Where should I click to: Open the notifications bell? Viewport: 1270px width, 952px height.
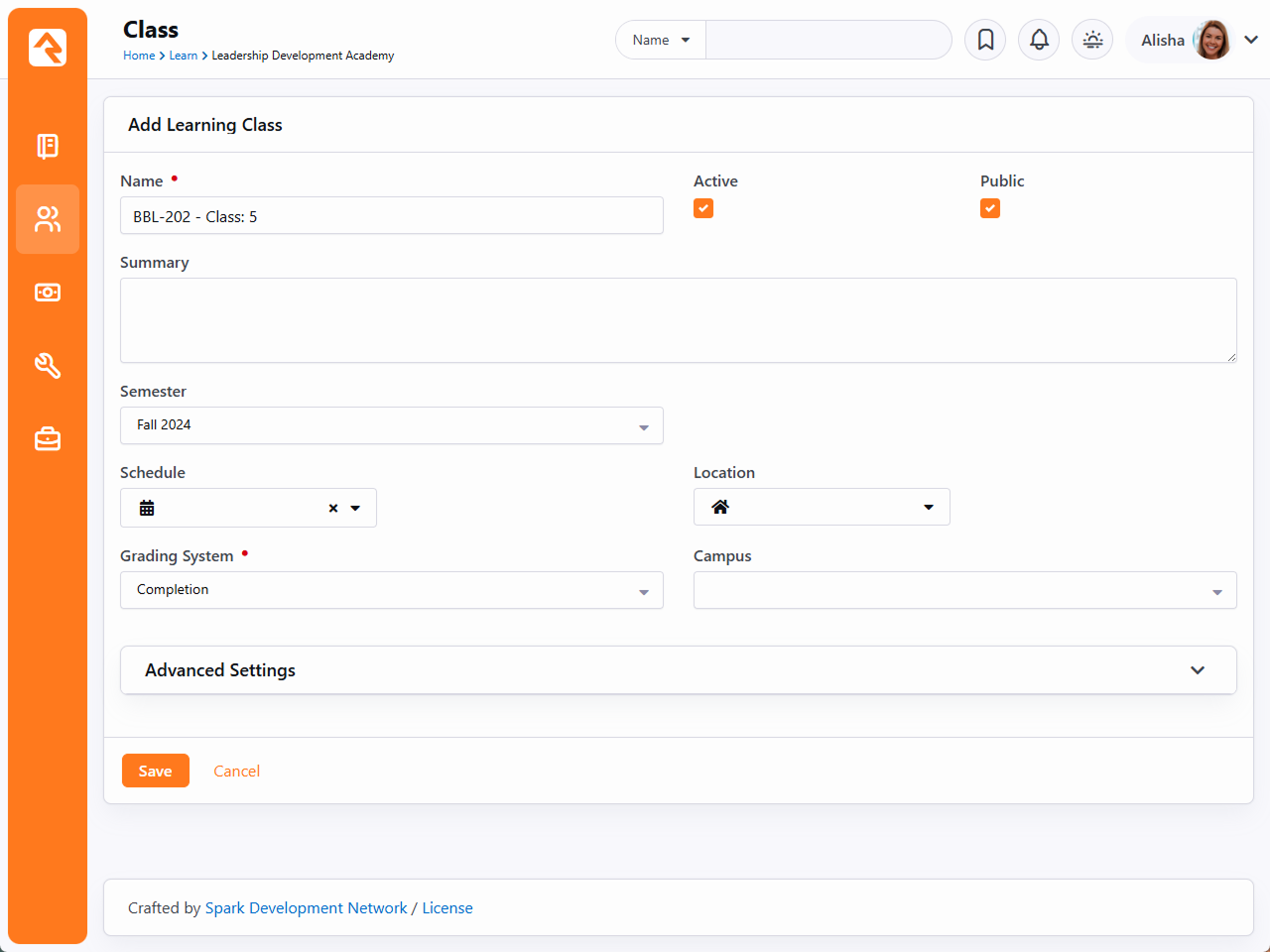(x=1039, y=40)
